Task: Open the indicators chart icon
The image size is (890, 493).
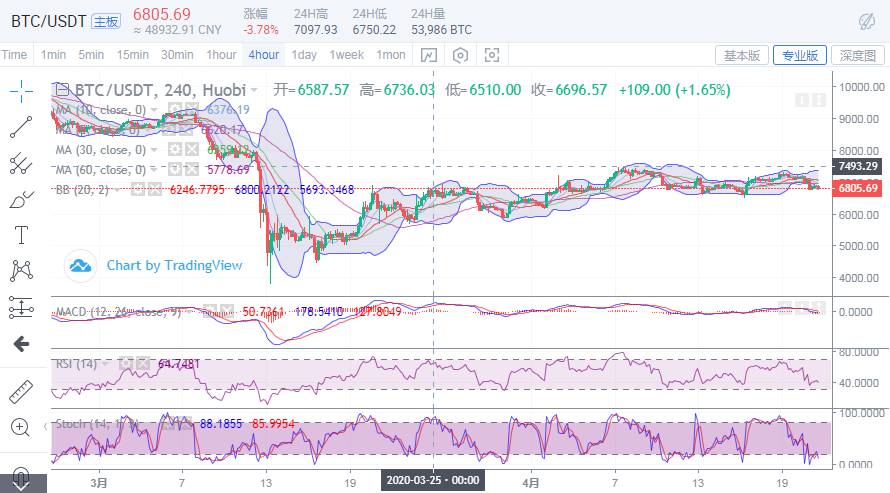Action: [429, 55]
